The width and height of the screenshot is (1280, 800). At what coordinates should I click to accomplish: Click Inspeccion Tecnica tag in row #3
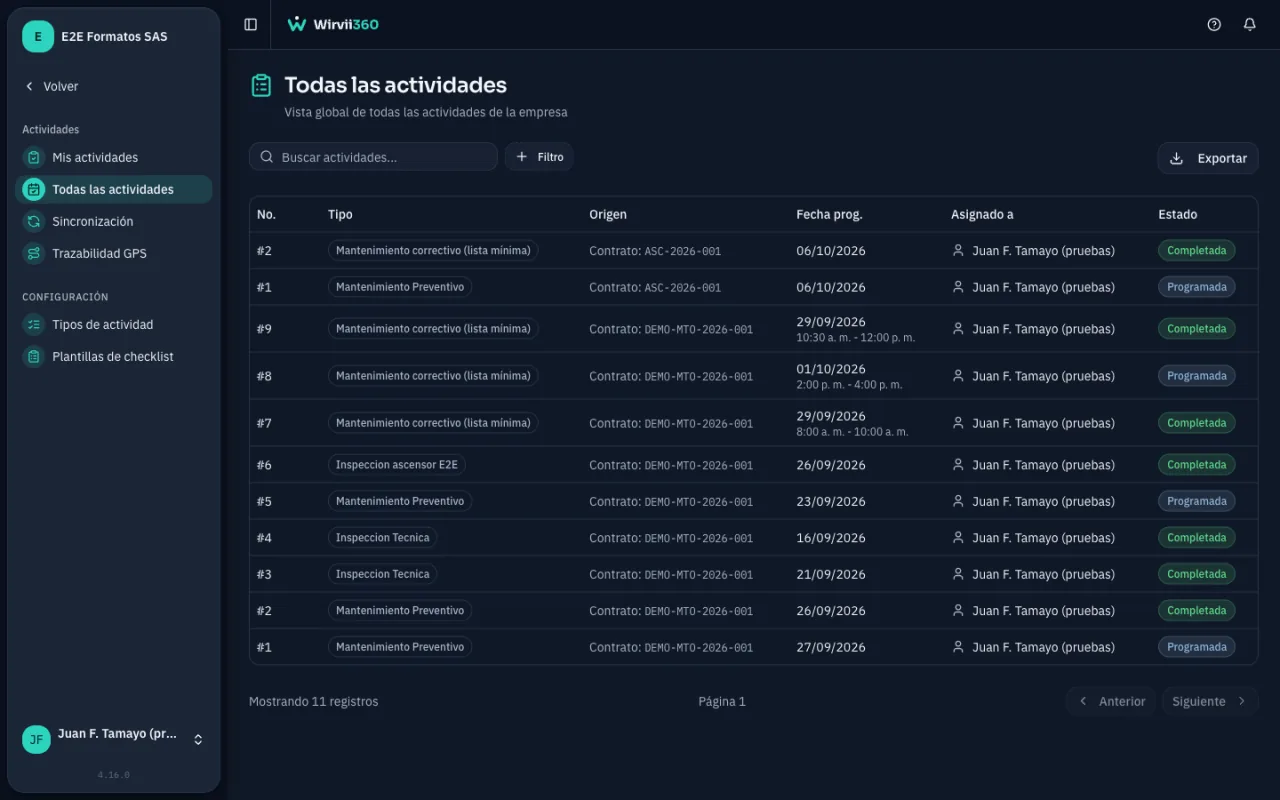382,574
